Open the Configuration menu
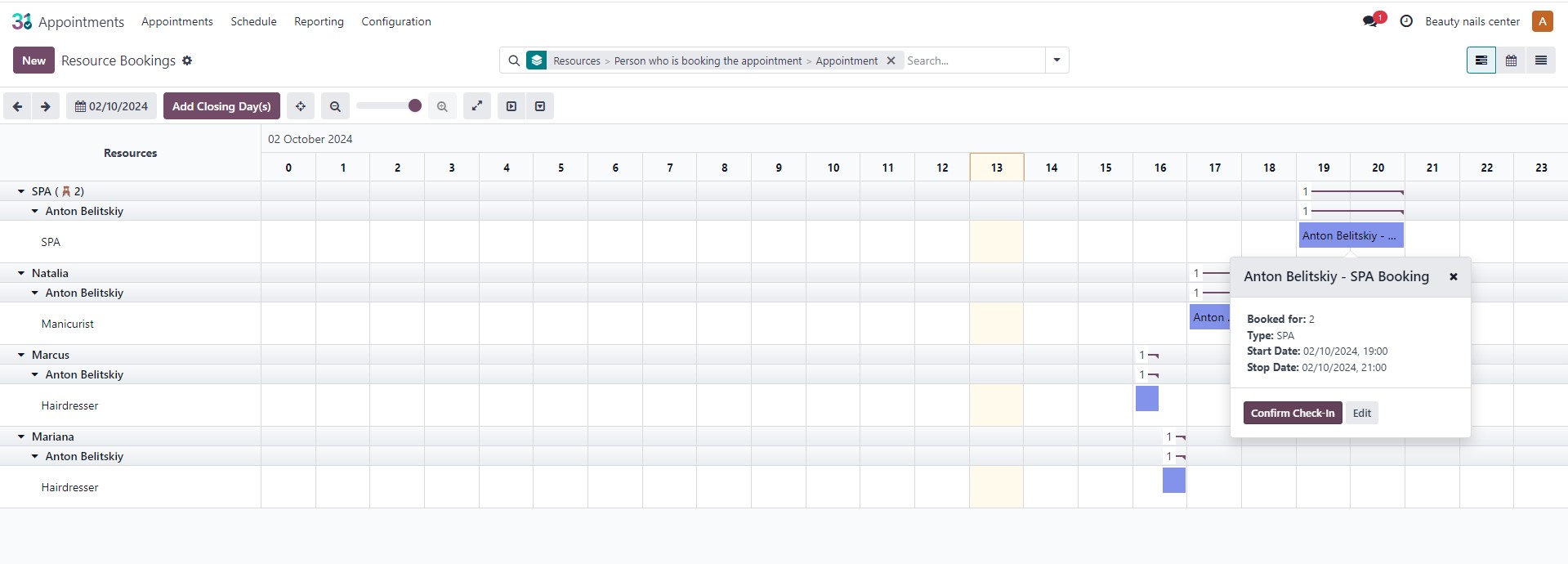Screen dimensions: 1568x564 point(396,21)
